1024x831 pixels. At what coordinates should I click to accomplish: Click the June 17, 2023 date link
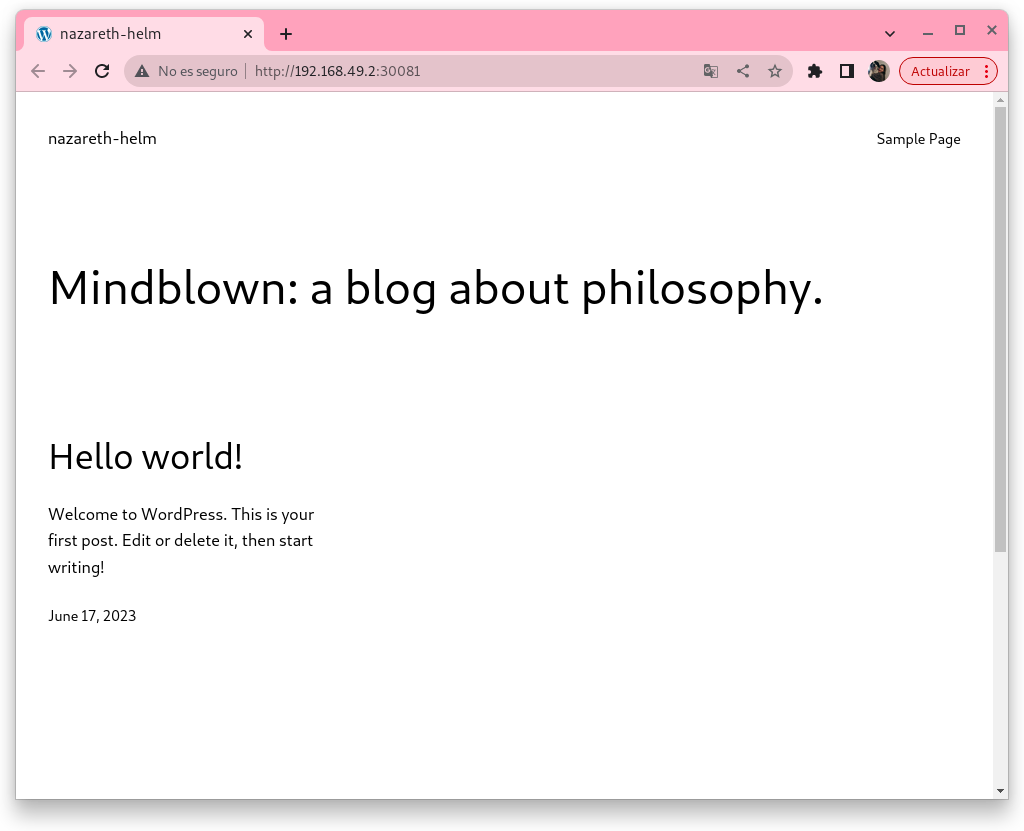[x=92, y=616]
